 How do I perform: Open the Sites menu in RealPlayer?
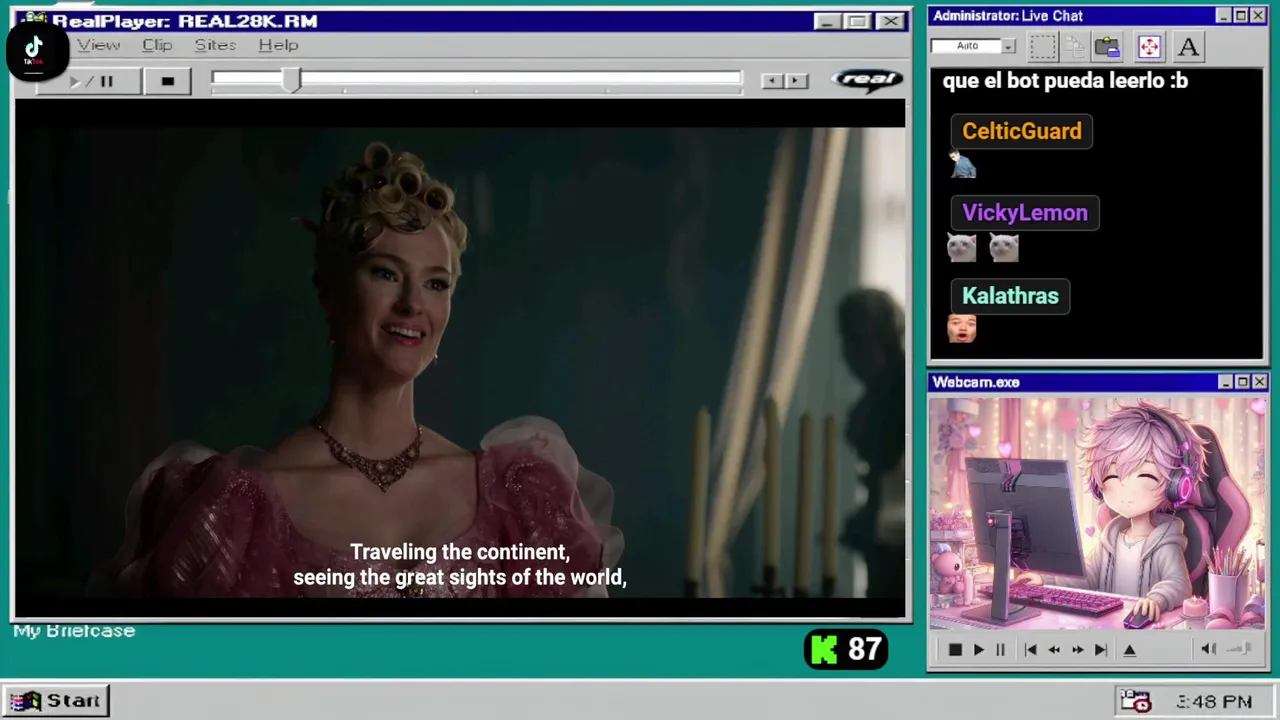pos(215,45)
